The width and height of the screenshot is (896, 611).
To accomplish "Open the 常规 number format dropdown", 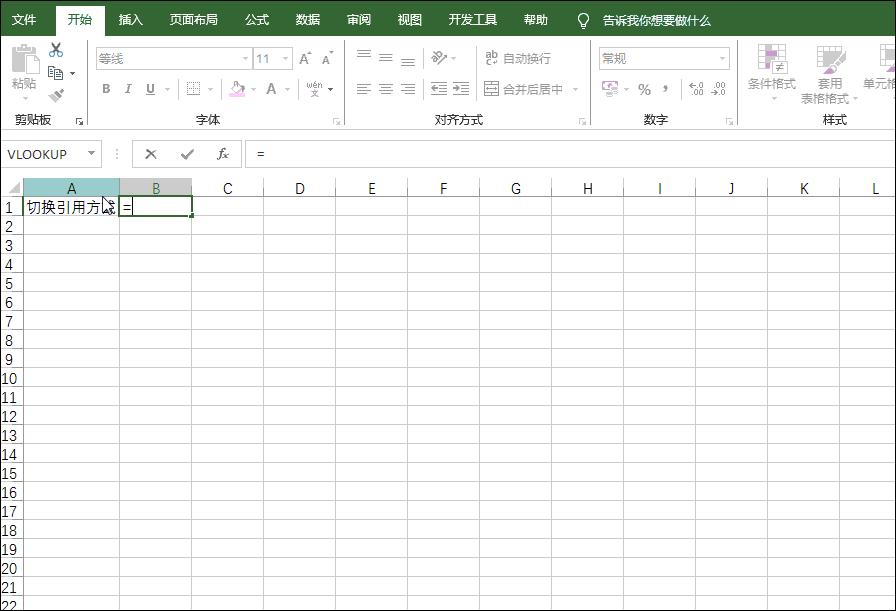I will click(x=723, y=58).
